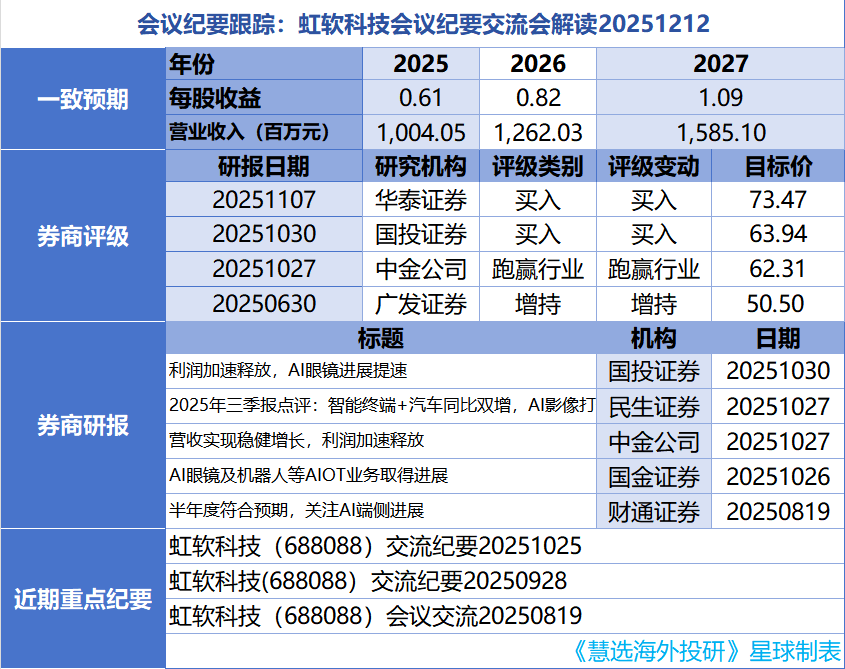Select the 券商评级 section label
This screenshot has height=669, width=845.
[x=83, y=236]
